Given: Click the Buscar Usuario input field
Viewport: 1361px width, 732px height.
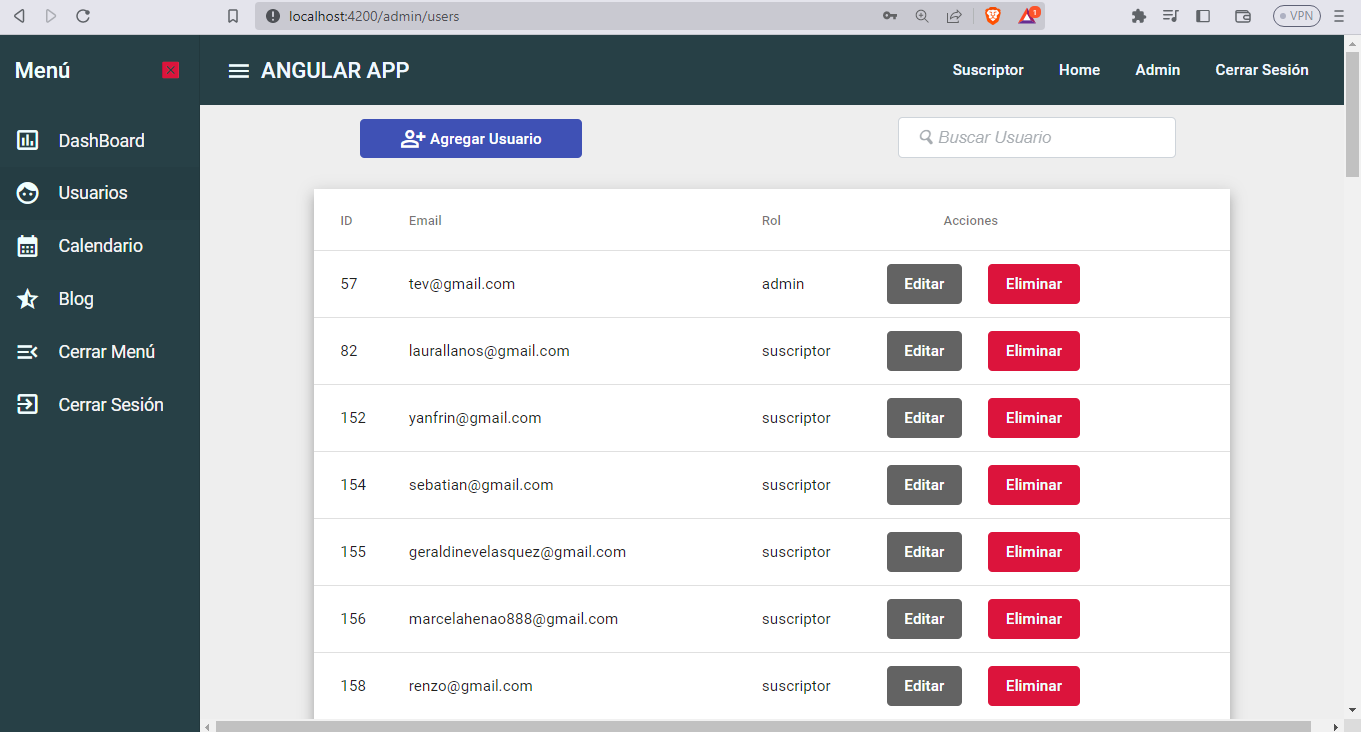Looking at the screenshot, I should coord(1036,137).
